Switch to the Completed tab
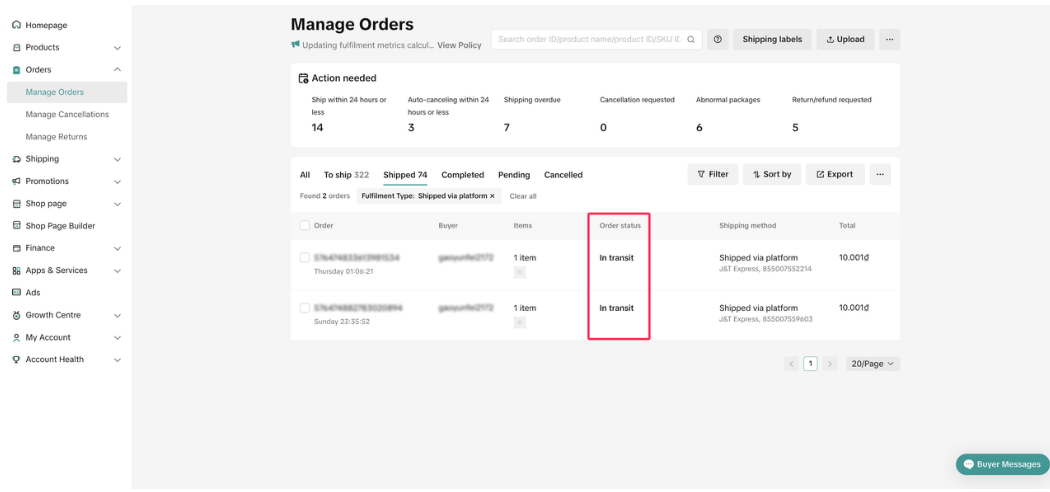 coord(462,175)
